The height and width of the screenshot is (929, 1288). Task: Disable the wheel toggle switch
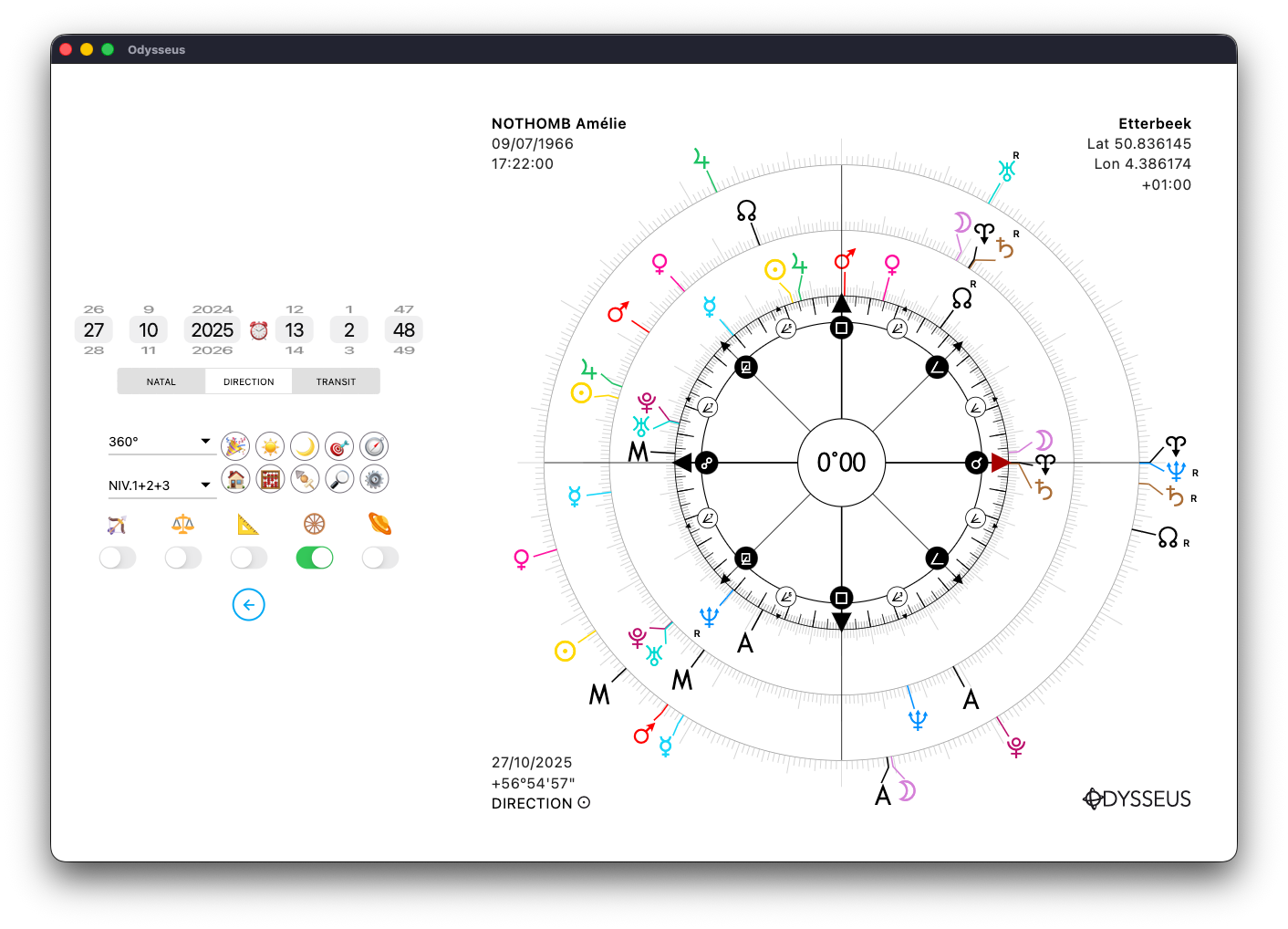click(315, 558)
